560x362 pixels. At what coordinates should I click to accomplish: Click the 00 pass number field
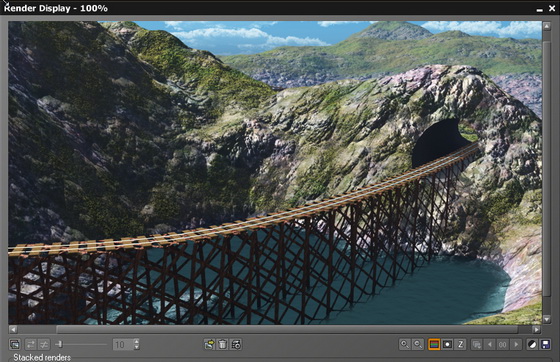pos(502,345)
